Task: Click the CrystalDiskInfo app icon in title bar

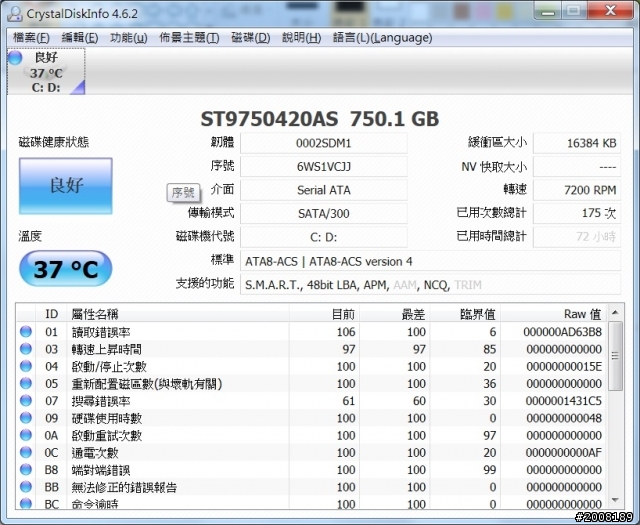Action: [x=15, y=13]
